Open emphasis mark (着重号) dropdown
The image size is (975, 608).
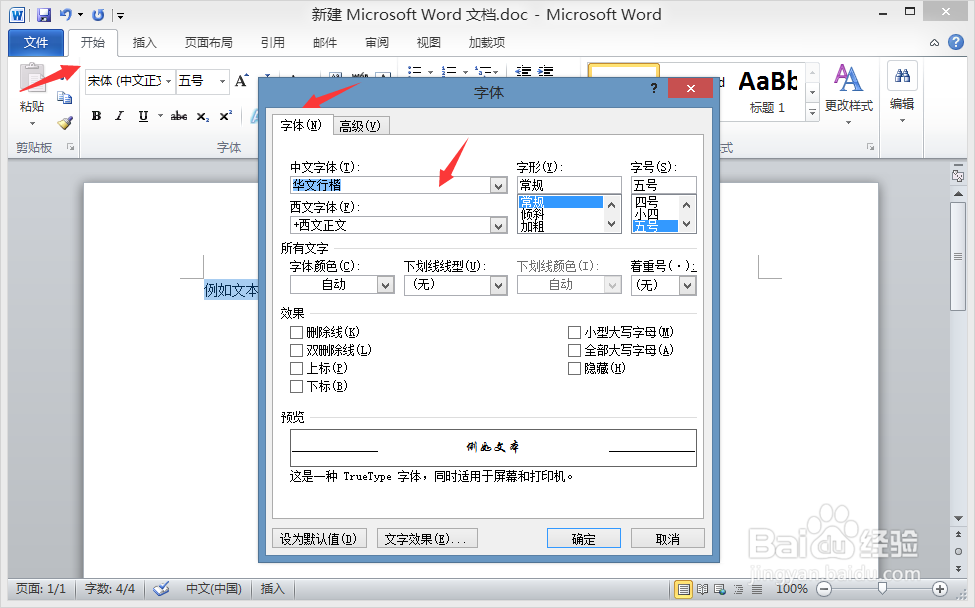(687, 285)
